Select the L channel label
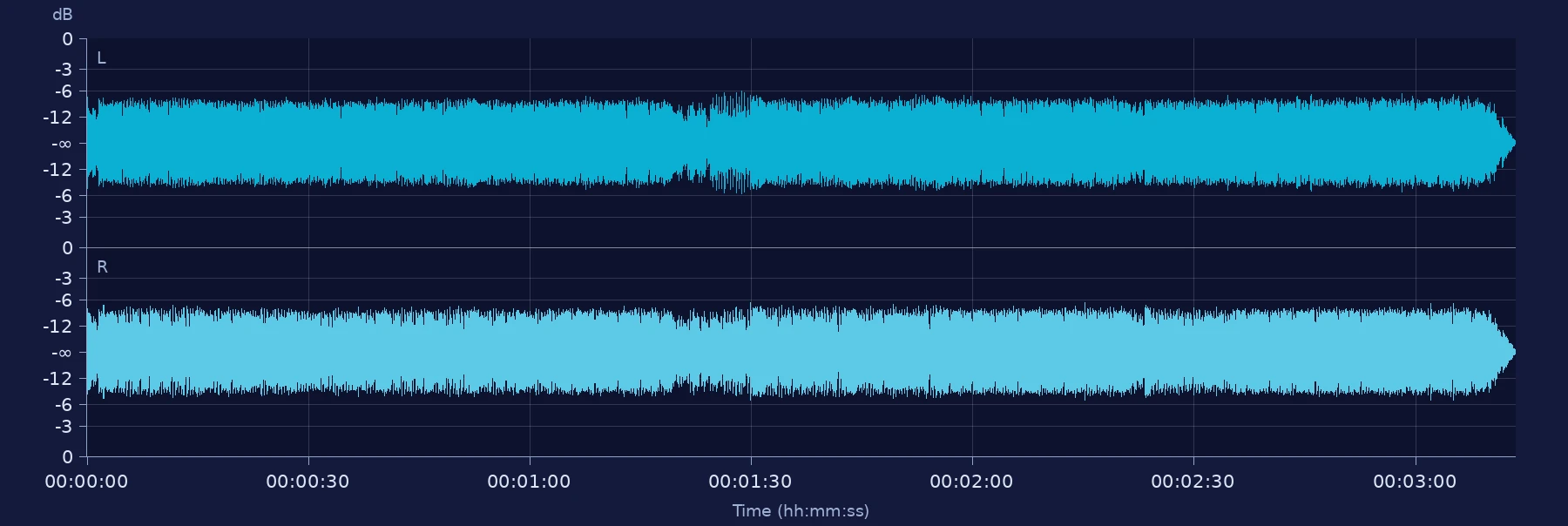This screenshot has height=526, width=1568. coord(101,58)
